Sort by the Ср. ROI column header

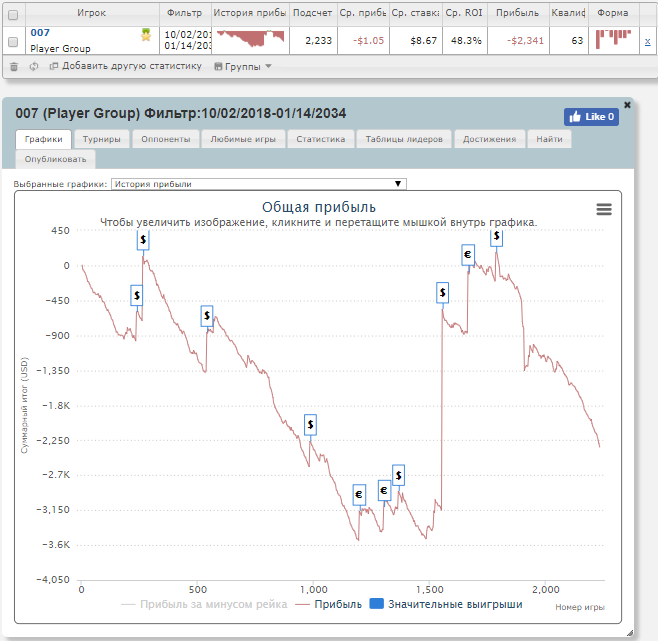[464, 13]
